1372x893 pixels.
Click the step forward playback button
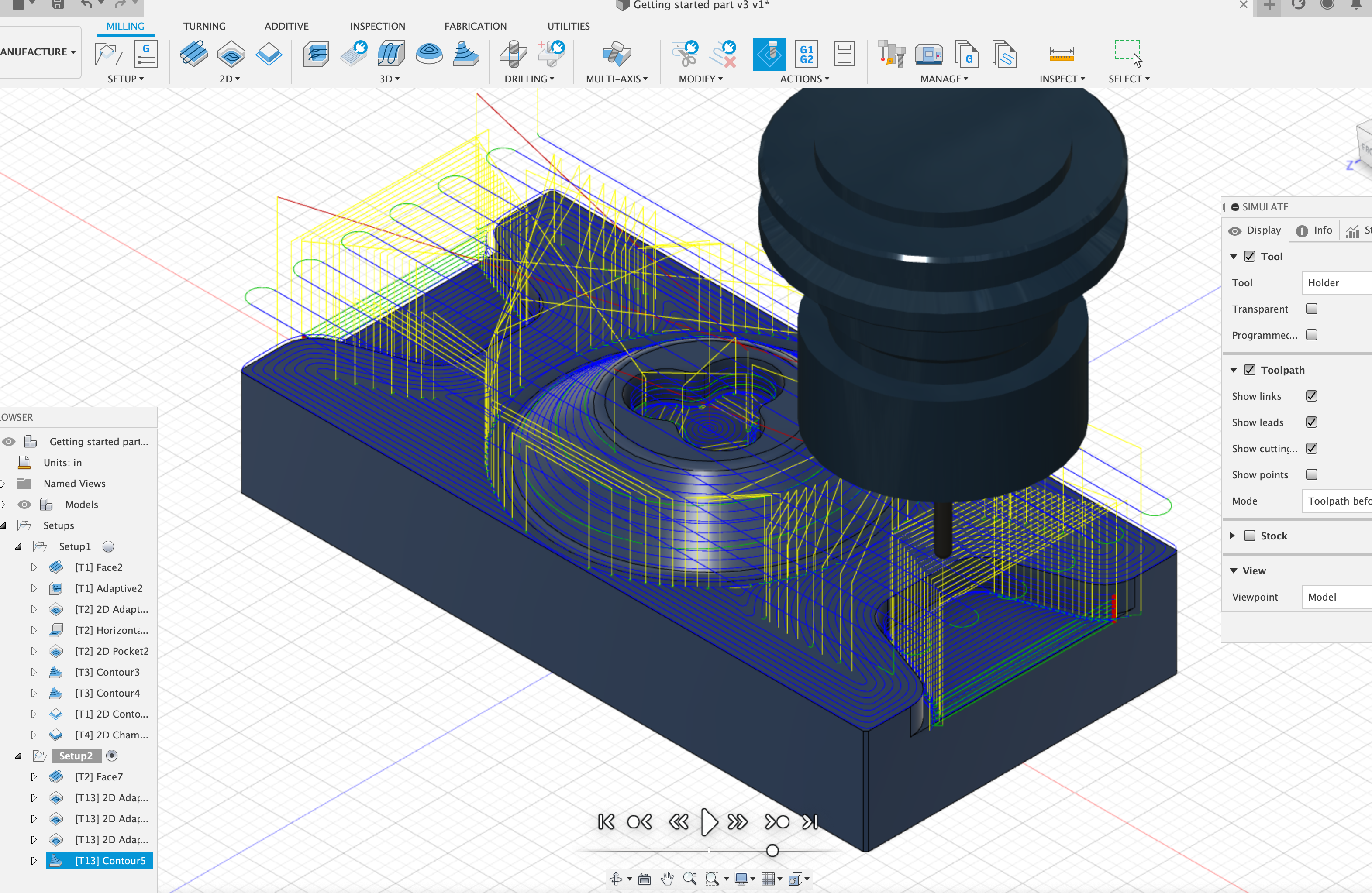tap(737, 822)
